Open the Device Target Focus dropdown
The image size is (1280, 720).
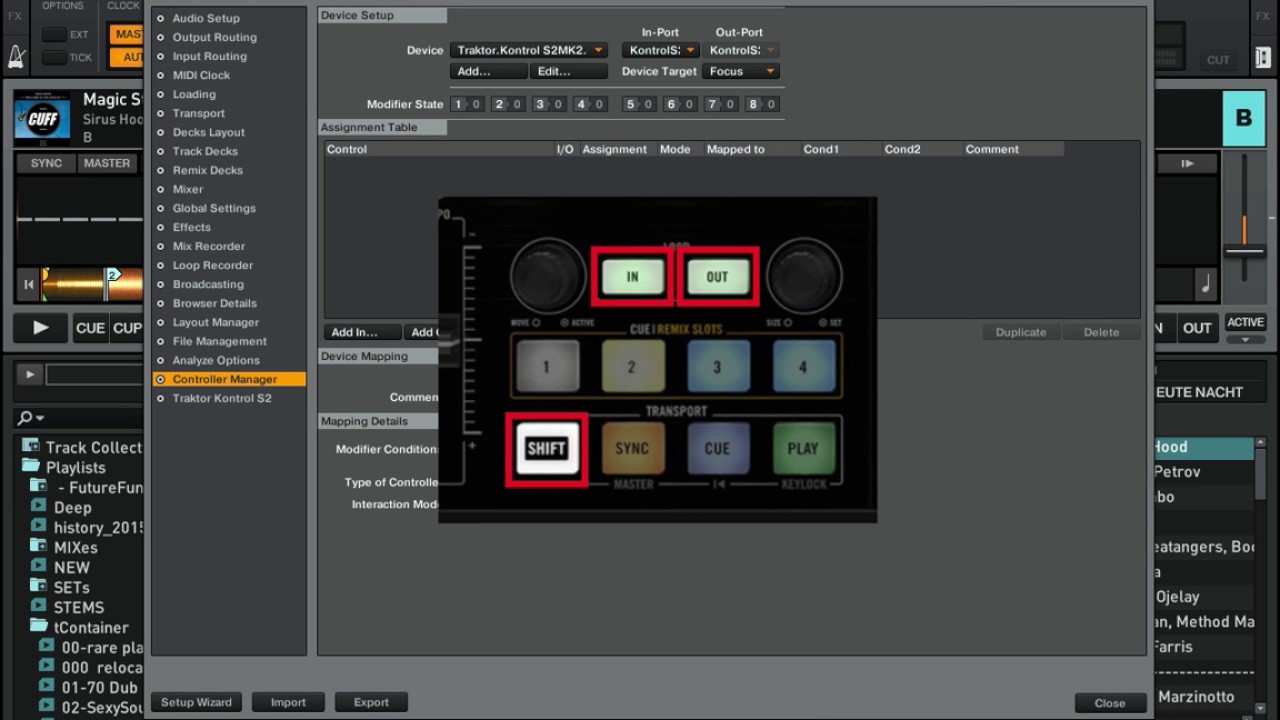[x=740, y=71]
